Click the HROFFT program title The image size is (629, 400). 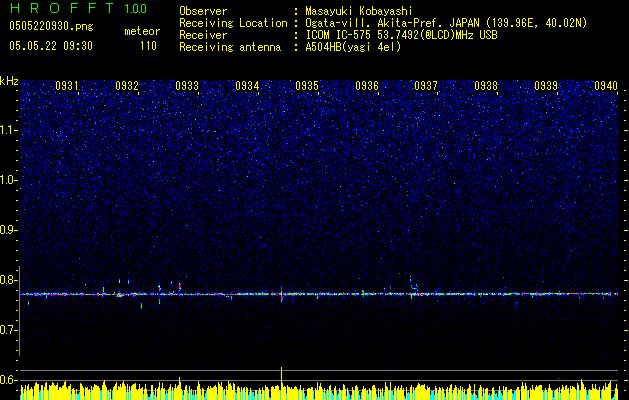click(x=62, y=8)
